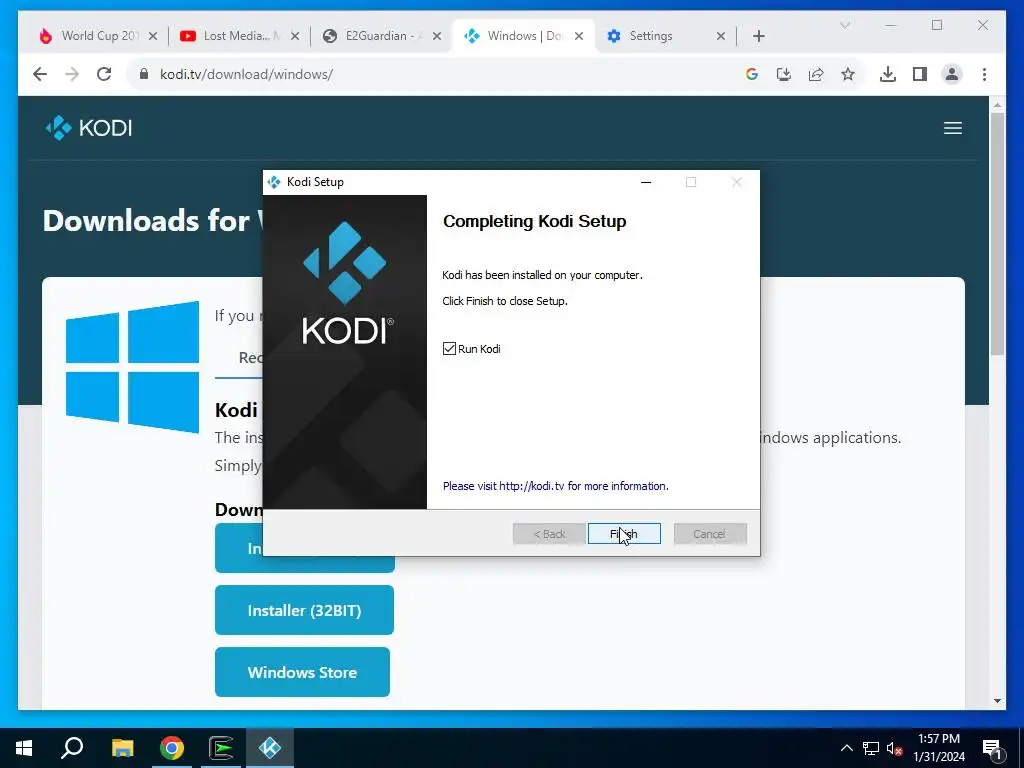Open the tab search dropdown arrow
The width and height of the screenshot is (1024, 768).
[x=844, y=25]
